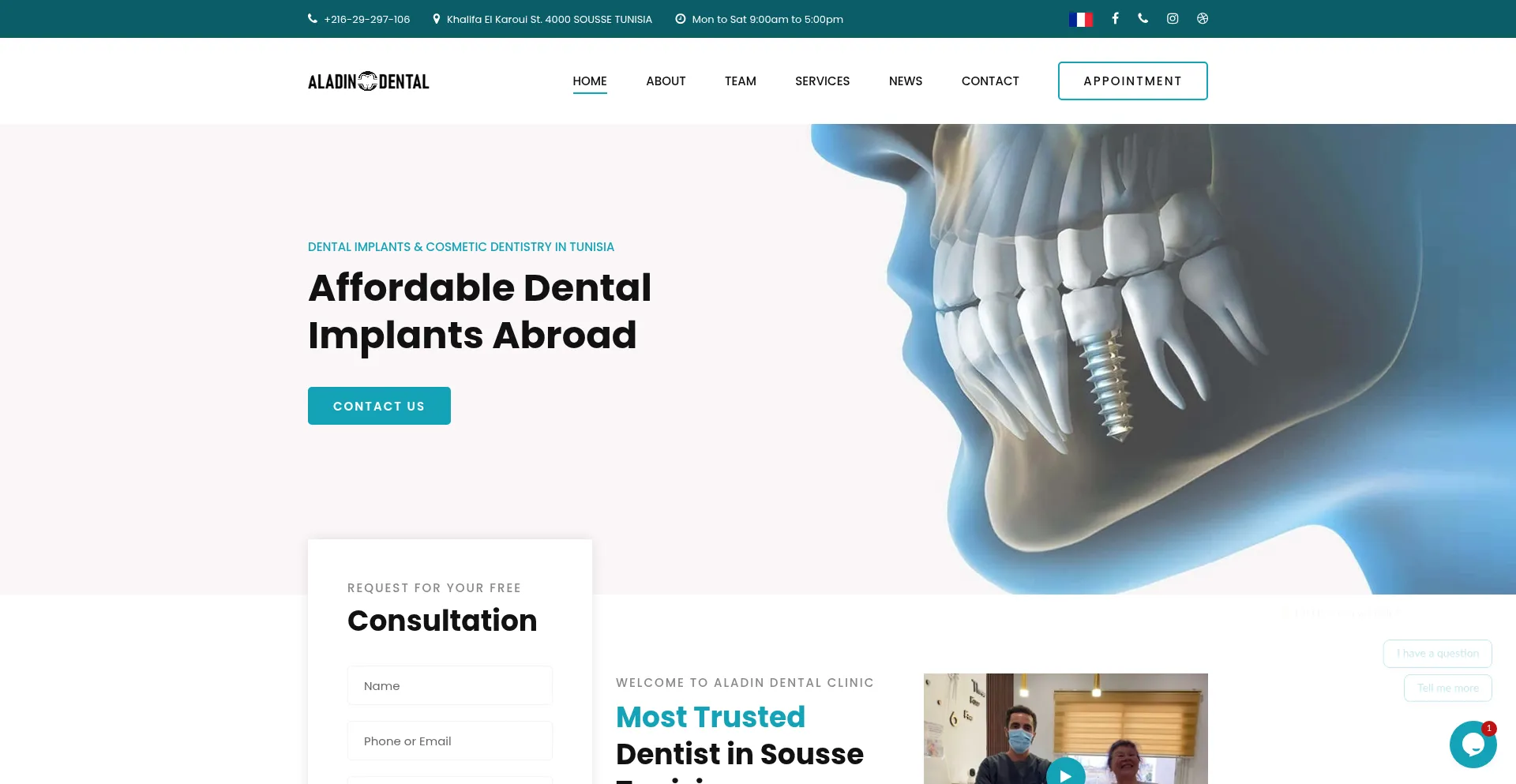1516x784 pixels.
Task: Switch language using the French flag icon
Action: click(1081, 18)
